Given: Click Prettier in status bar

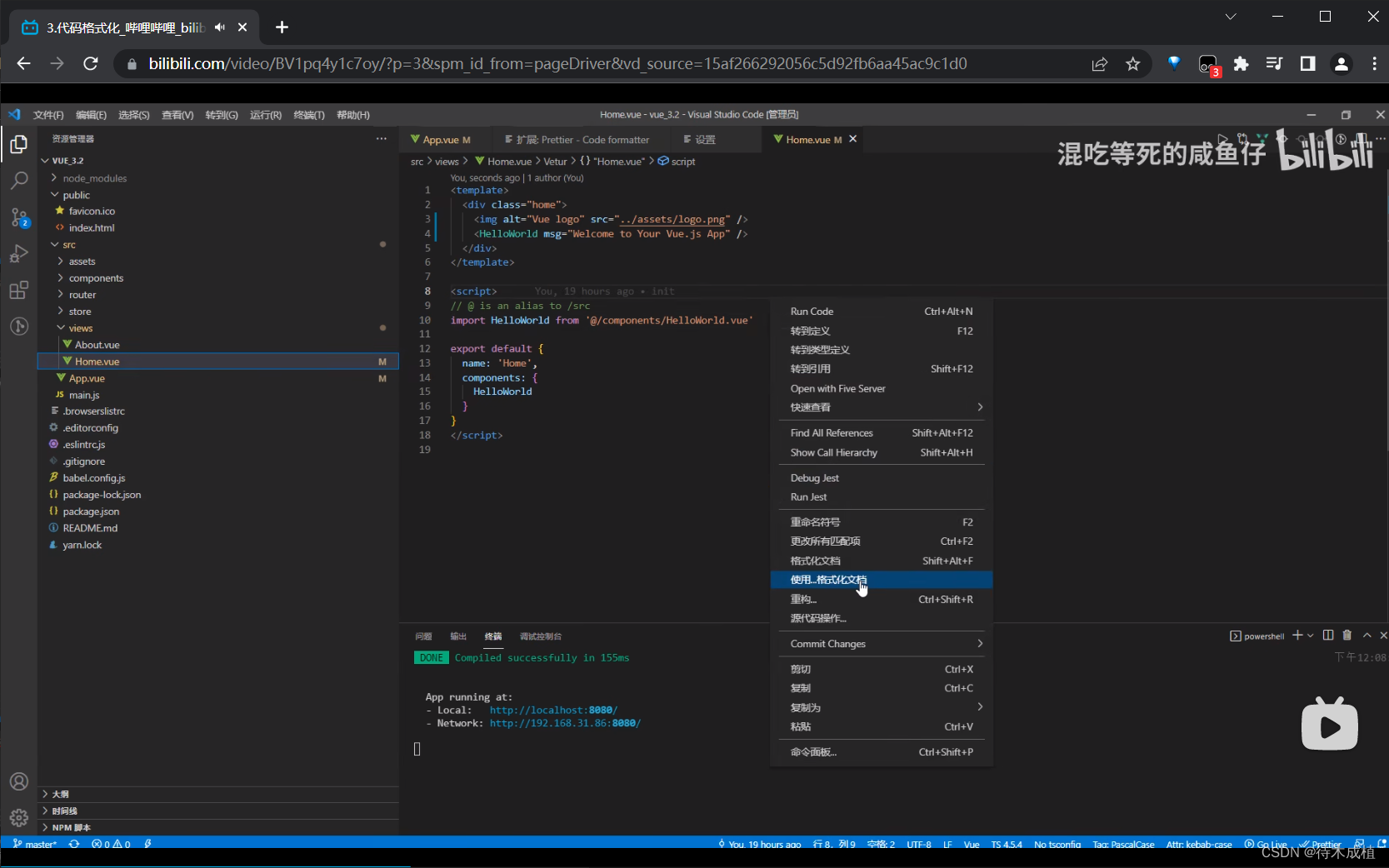Looking at the screenshot, I should click(x=1320, y=844).
